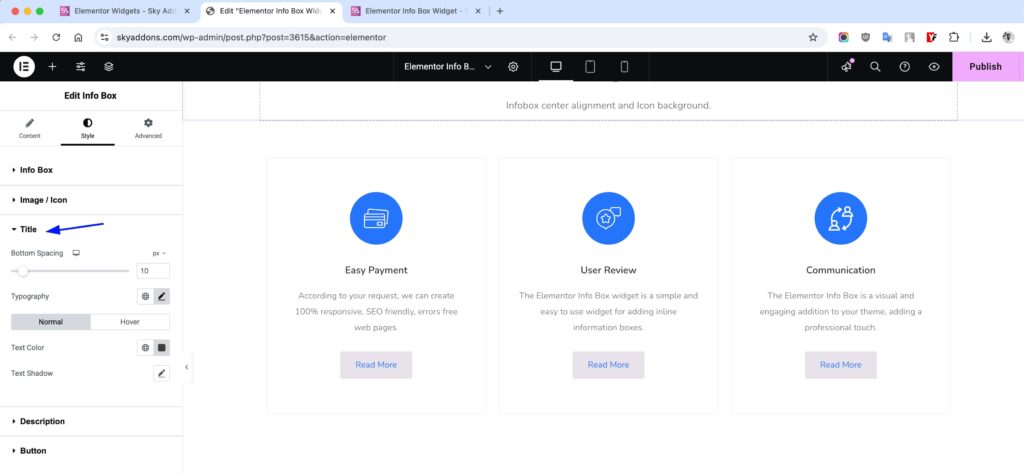The width and height of the screenshot is (1024, 474).
Task: Open the Structure layers icon
Action: (x=109, y=67)
